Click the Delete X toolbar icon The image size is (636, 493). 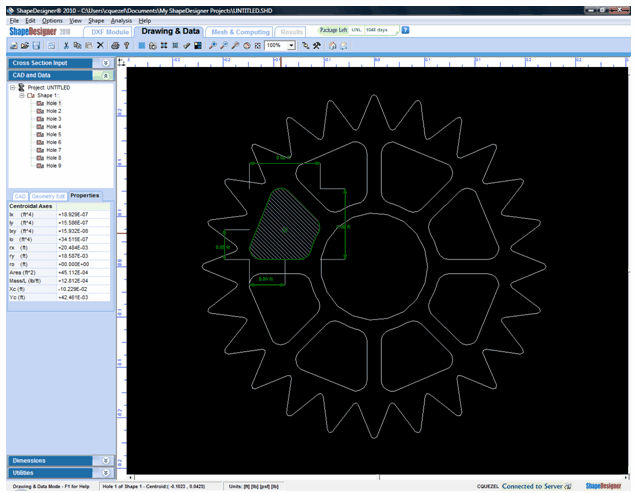(100, 46)
